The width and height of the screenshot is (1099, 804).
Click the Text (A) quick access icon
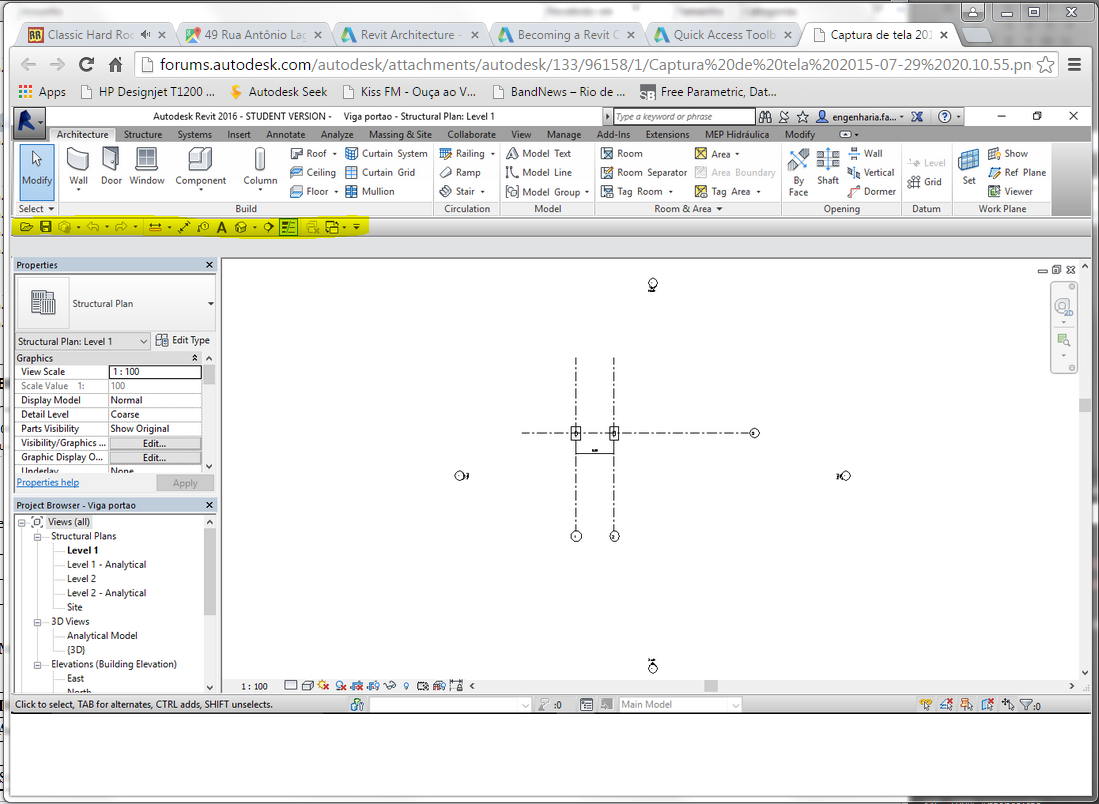pyautogui.click(x=221, y=227)
